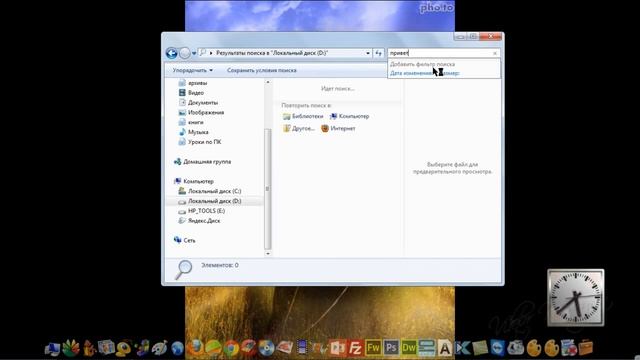Click the Explorer forward arrow button
The width and height of the screenshot is (640, 360).
click(184, 53)
